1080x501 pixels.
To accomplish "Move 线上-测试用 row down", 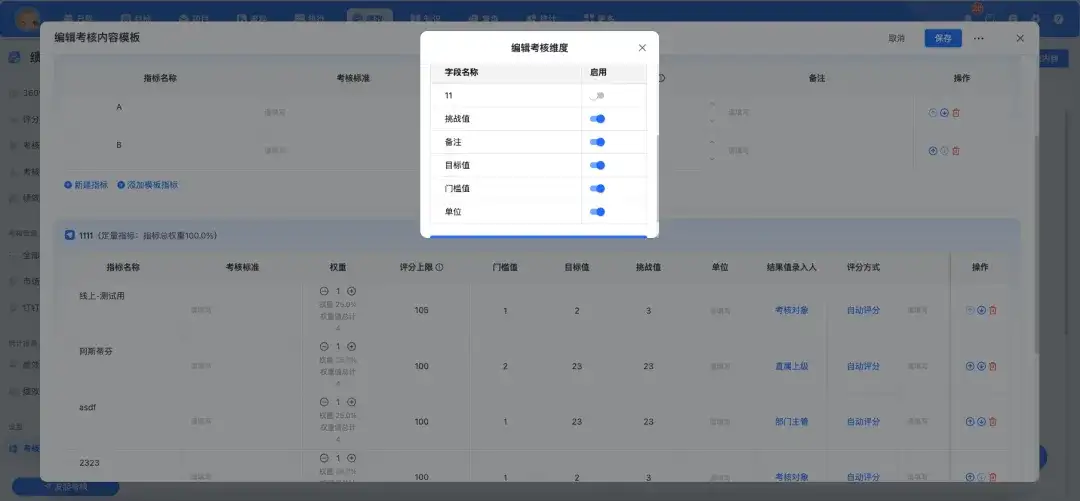I will pos(982,310).
